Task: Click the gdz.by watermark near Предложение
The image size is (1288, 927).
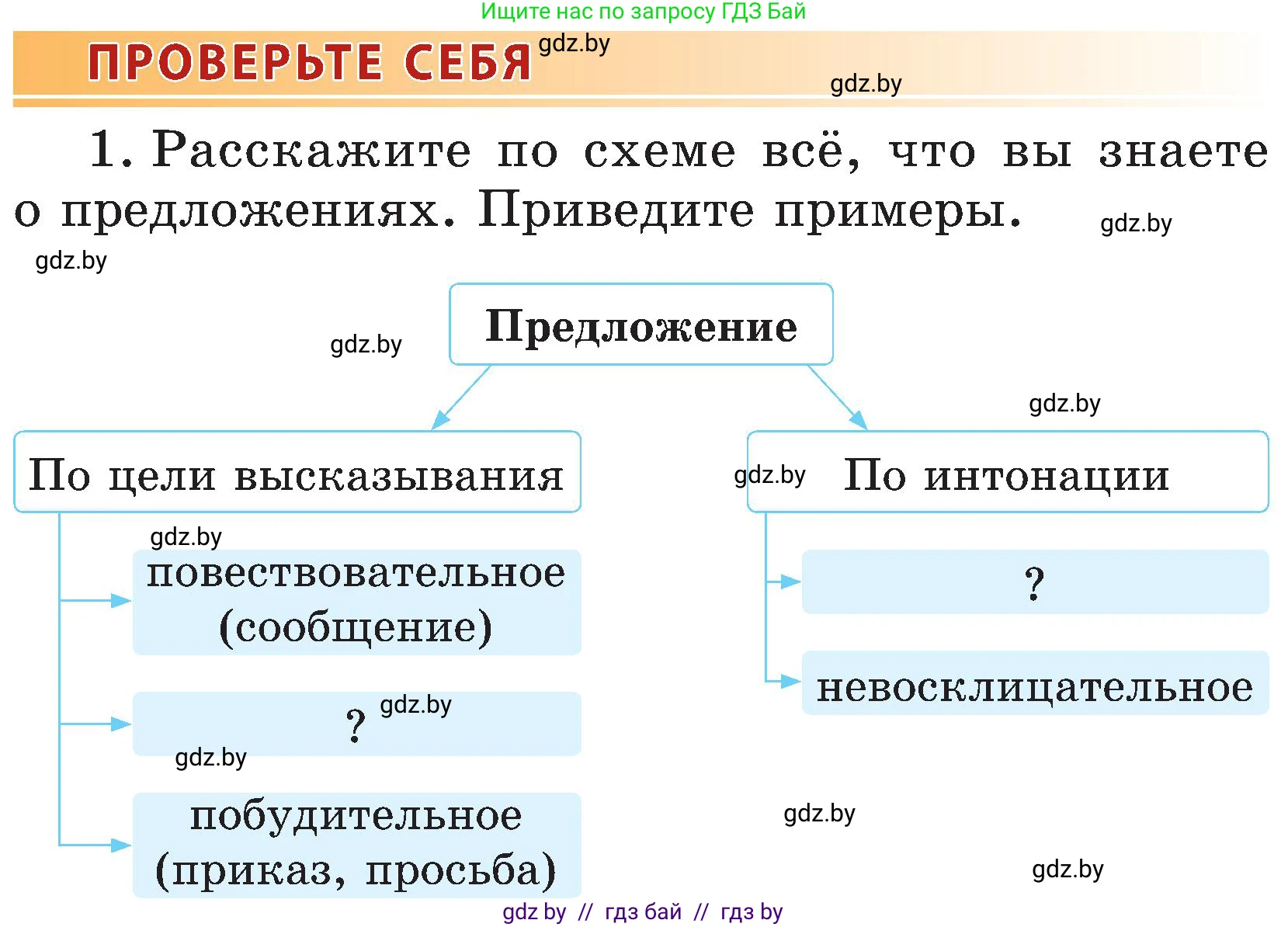Action: 365,345
